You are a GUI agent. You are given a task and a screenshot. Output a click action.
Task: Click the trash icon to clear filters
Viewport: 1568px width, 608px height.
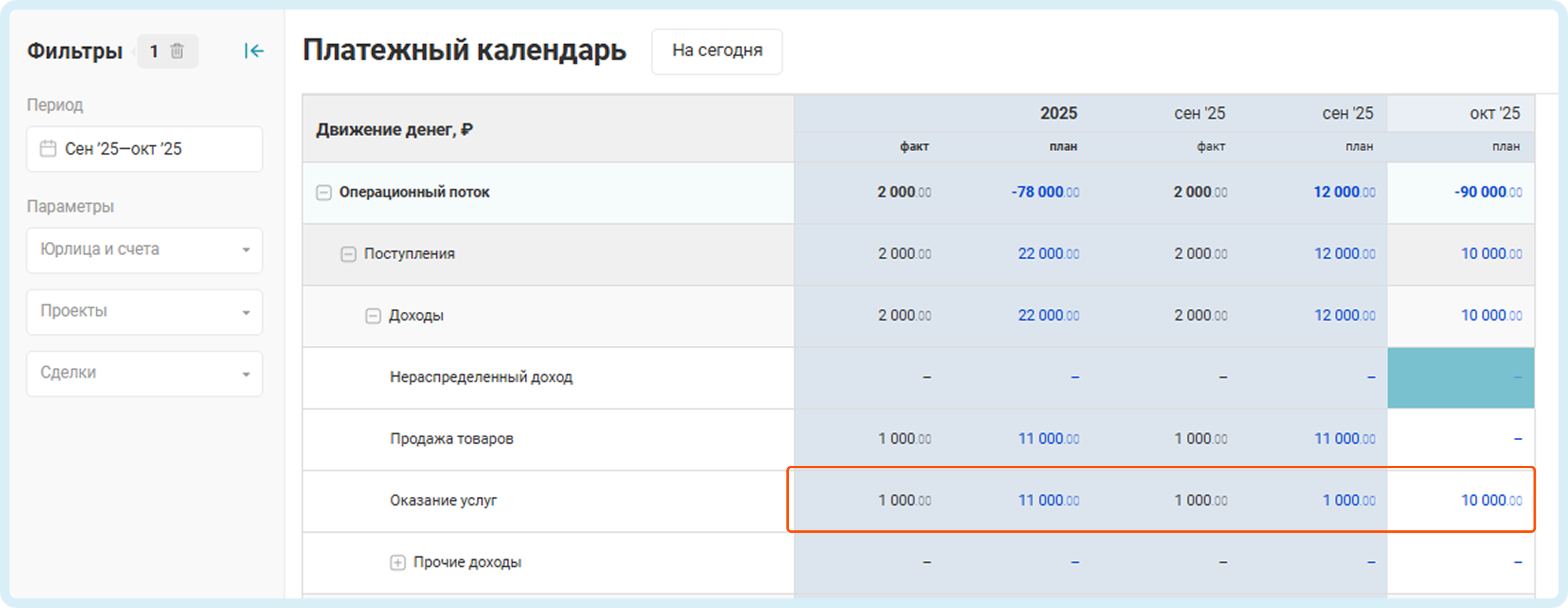coord(176,51)
